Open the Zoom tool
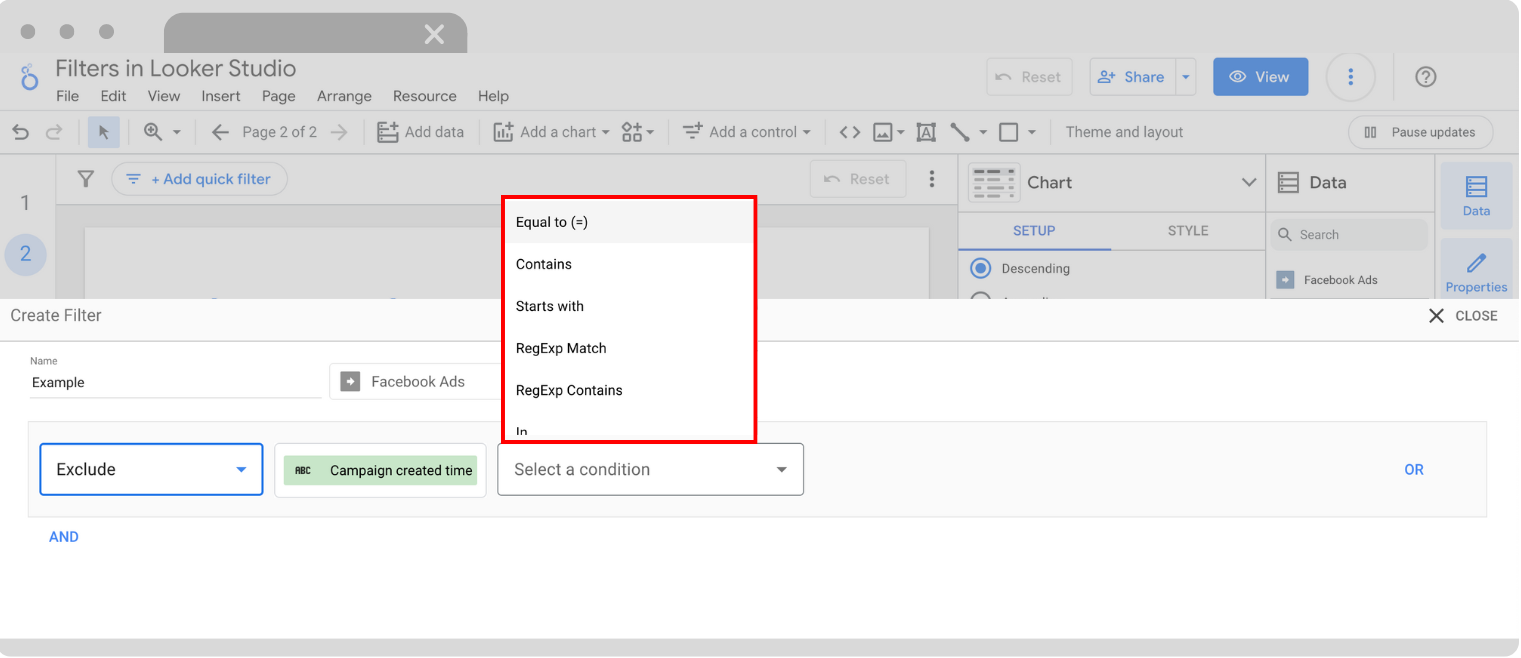The image size is (1521, 658). pos(155,131)
